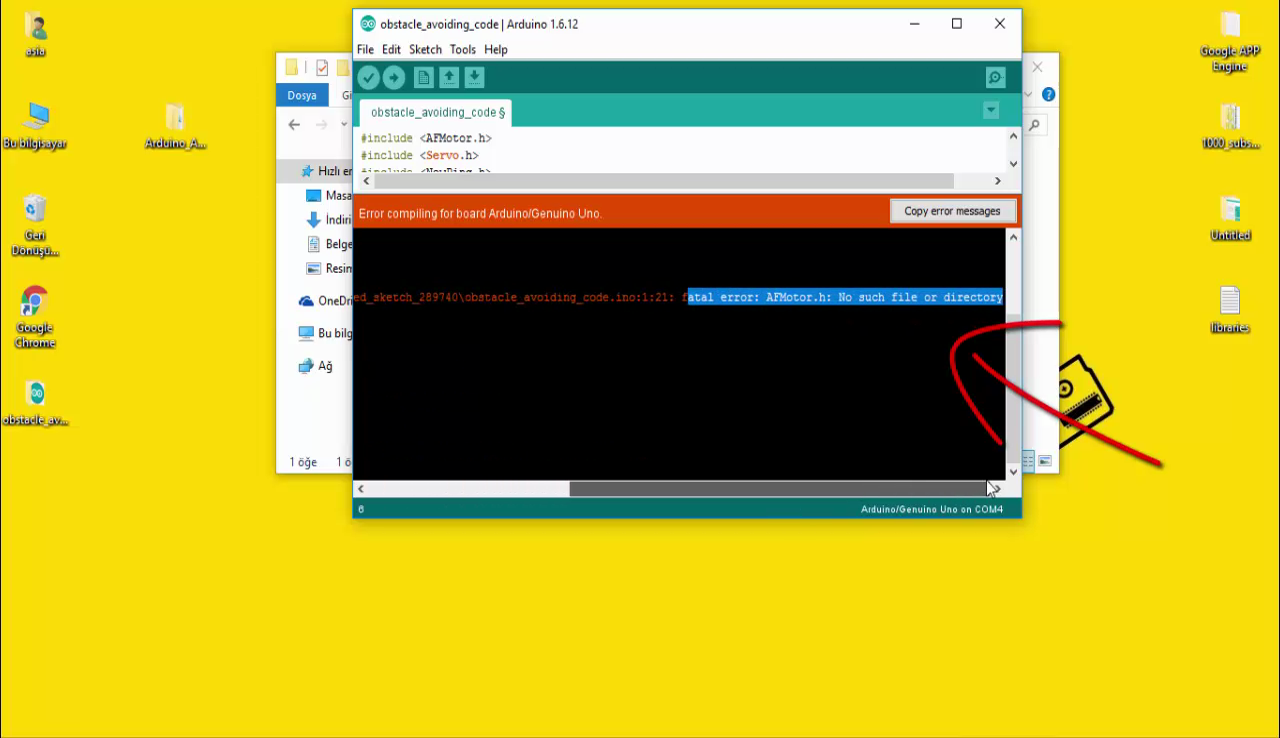1280x738 pixels.
Task: Open the Serial Monitor magnifier icon
Action: tap(995, 78)
